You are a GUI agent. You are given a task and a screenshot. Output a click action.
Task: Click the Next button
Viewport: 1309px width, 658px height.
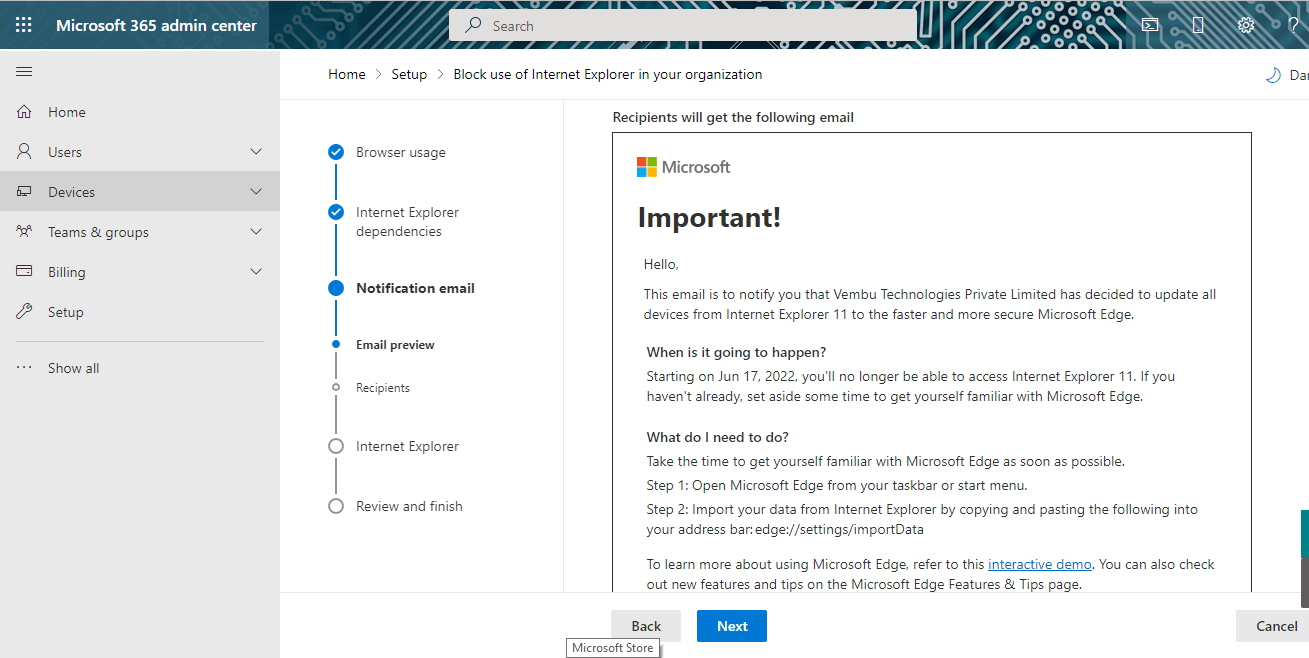click(732, 626)
